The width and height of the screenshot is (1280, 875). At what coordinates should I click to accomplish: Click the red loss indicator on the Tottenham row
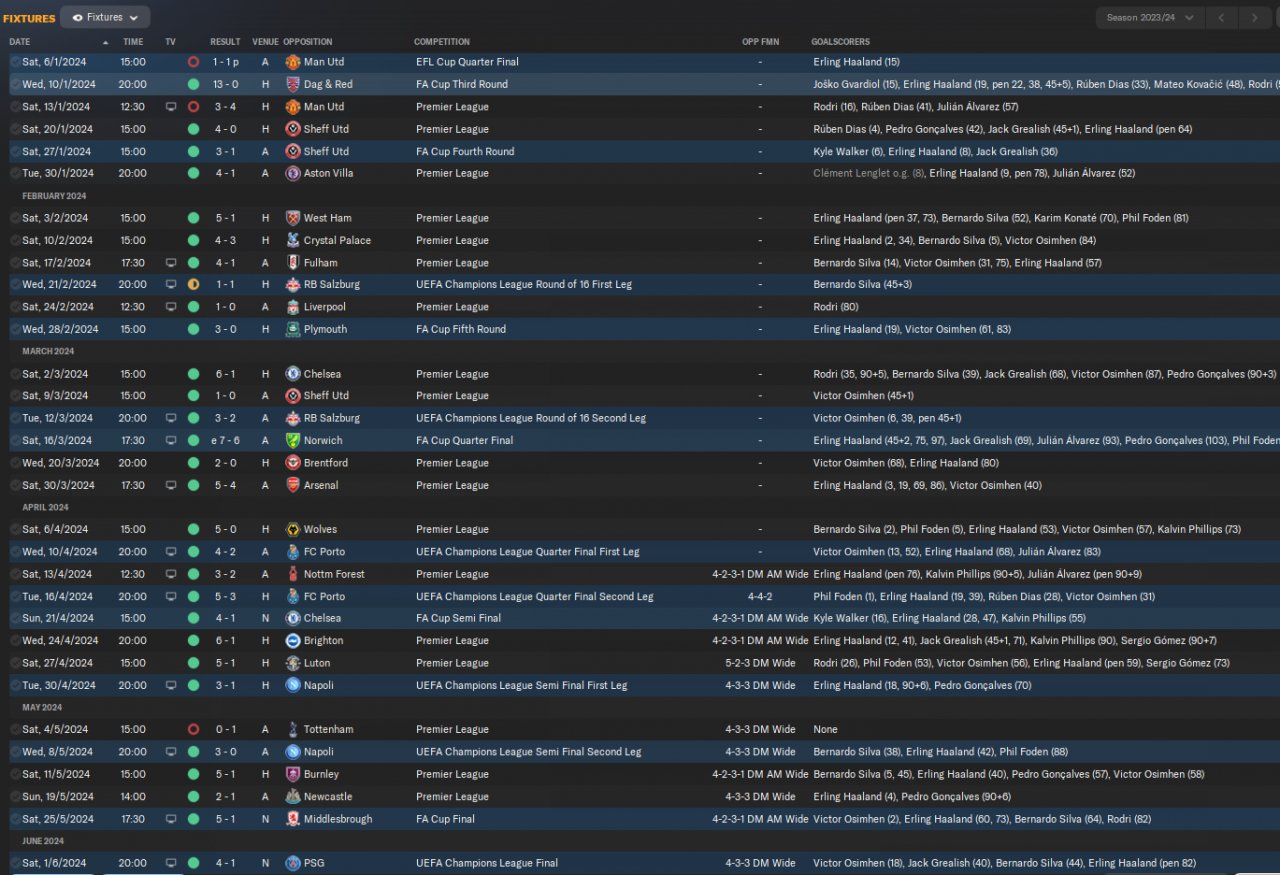click(x=193, y=729)
